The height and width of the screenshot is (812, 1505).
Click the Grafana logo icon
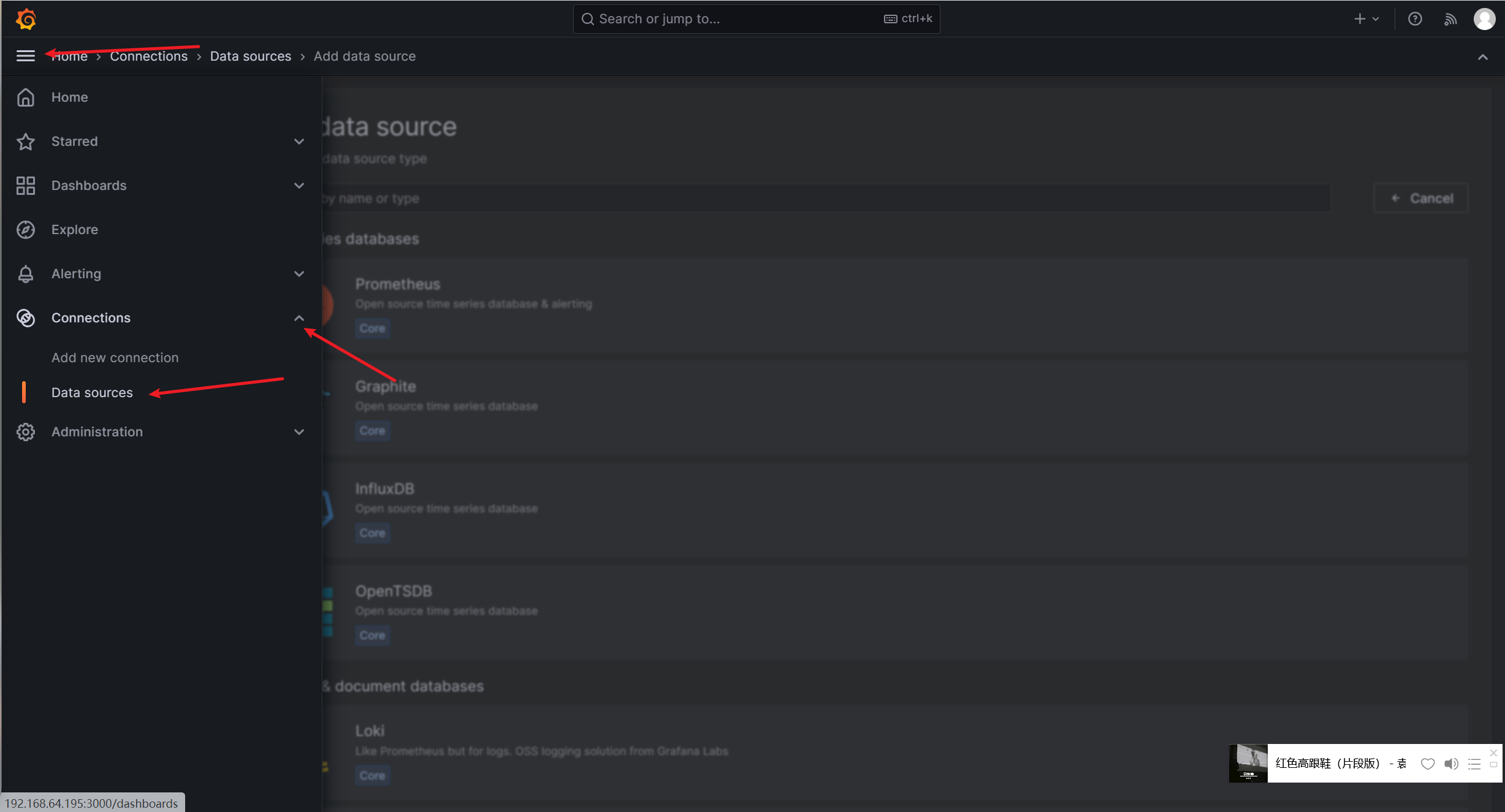26,19
